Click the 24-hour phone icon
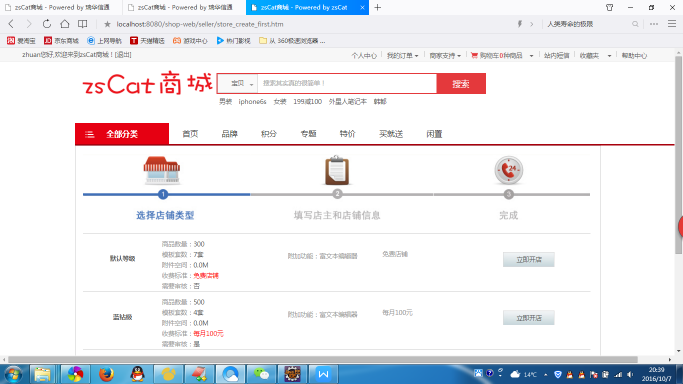 pos(508,170)
